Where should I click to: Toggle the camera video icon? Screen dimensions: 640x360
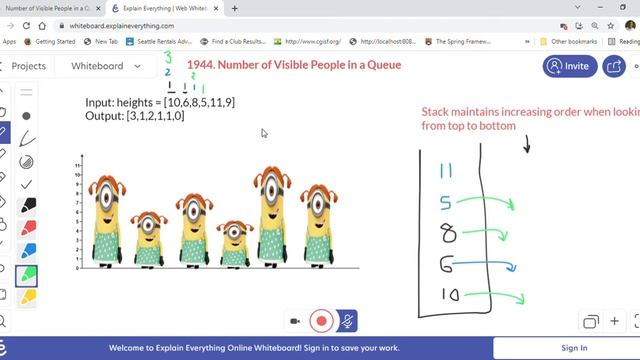pyautogui.click(x=295, y=321)
